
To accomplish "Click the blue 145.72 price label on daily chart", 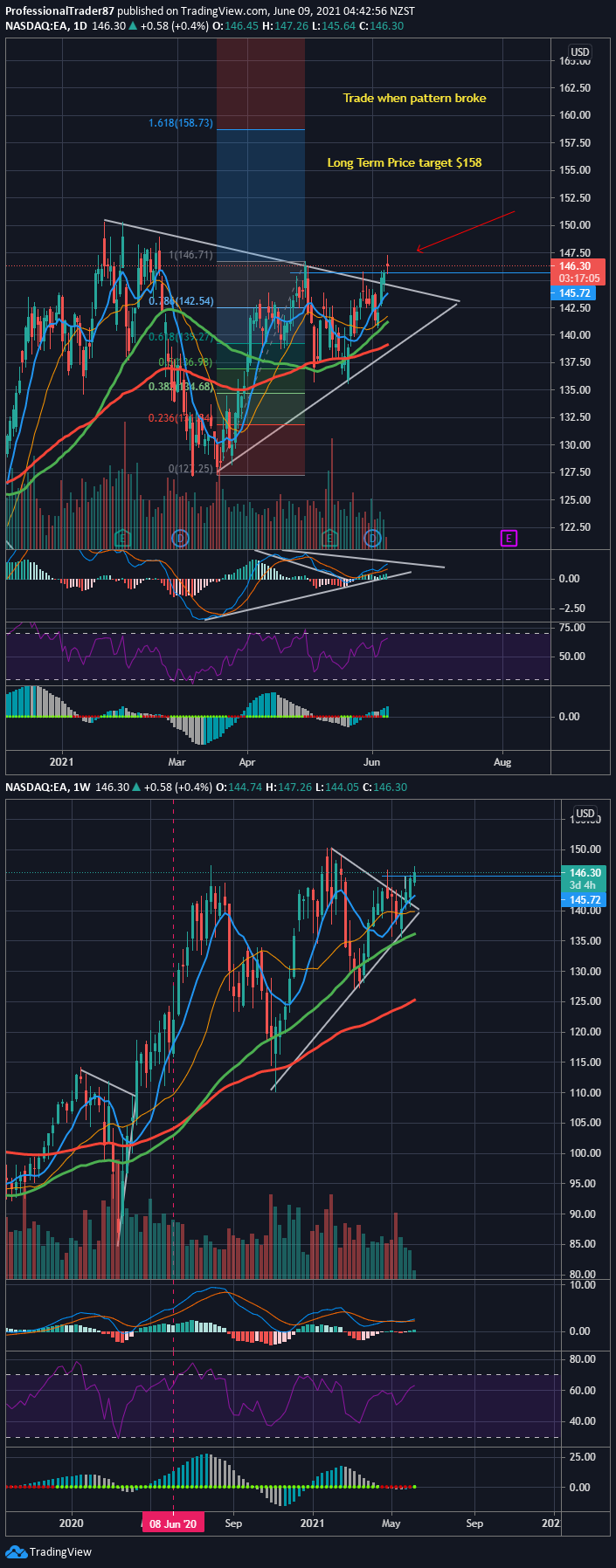I will pyautogui.click(x=574, y=293).
